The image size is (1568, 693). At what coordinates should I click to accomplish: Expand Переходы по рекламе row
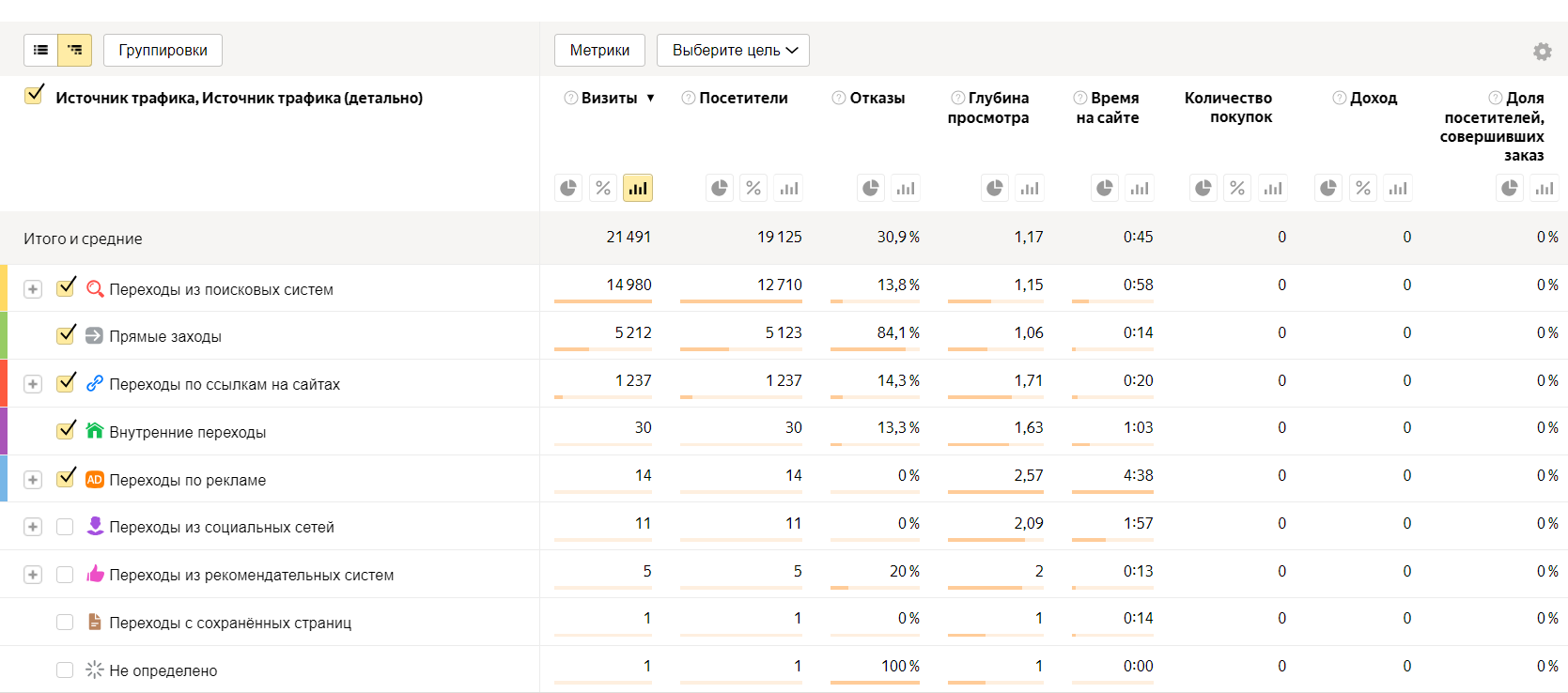(x=33, y=480)
